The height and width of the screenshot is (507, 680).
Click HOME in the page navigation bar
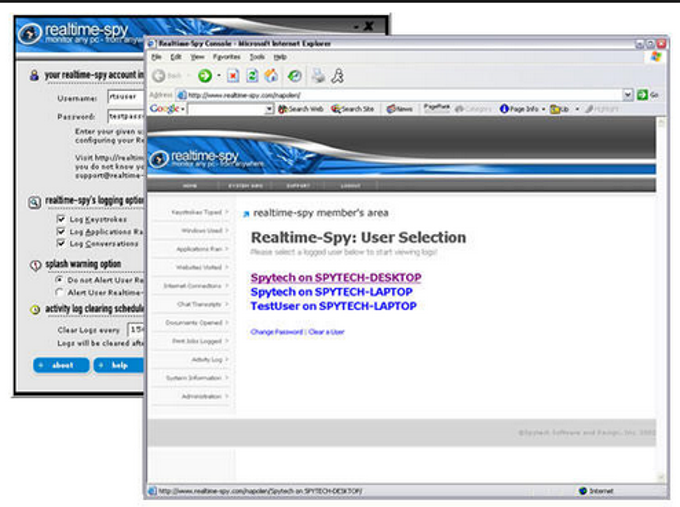pyautogui.click(x=190, y=186)
